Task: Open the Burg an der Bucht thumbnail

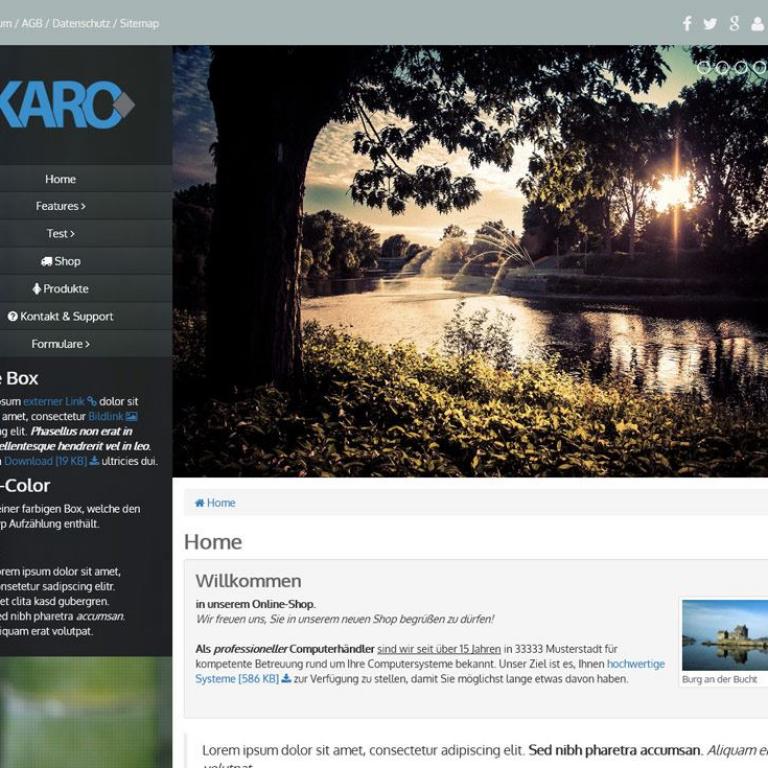Action: pyautogui.click(x=725, y=635)
